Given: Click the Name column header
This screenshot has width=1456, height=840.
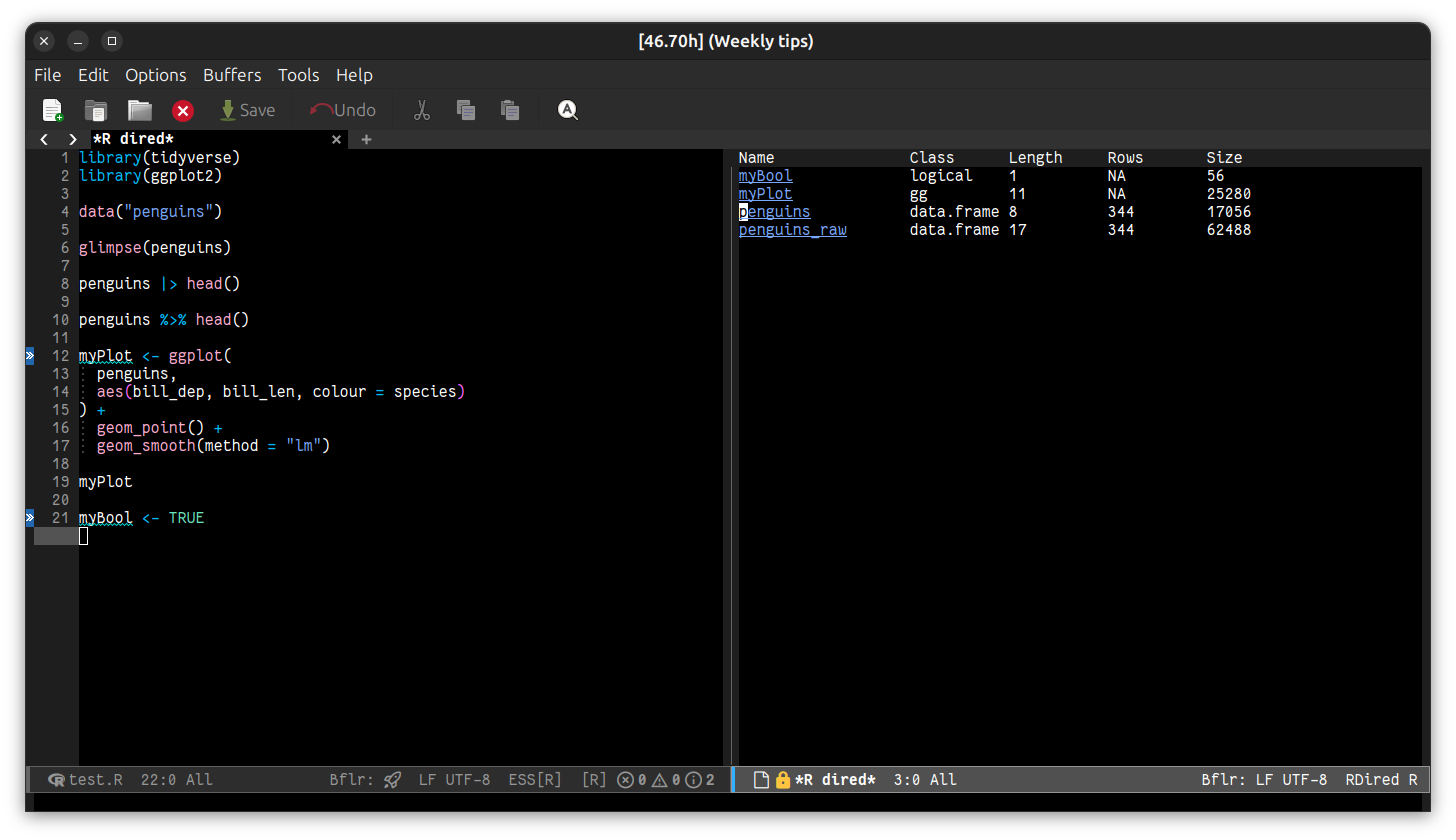Looking at the screenshot, I should pos(756,158).
